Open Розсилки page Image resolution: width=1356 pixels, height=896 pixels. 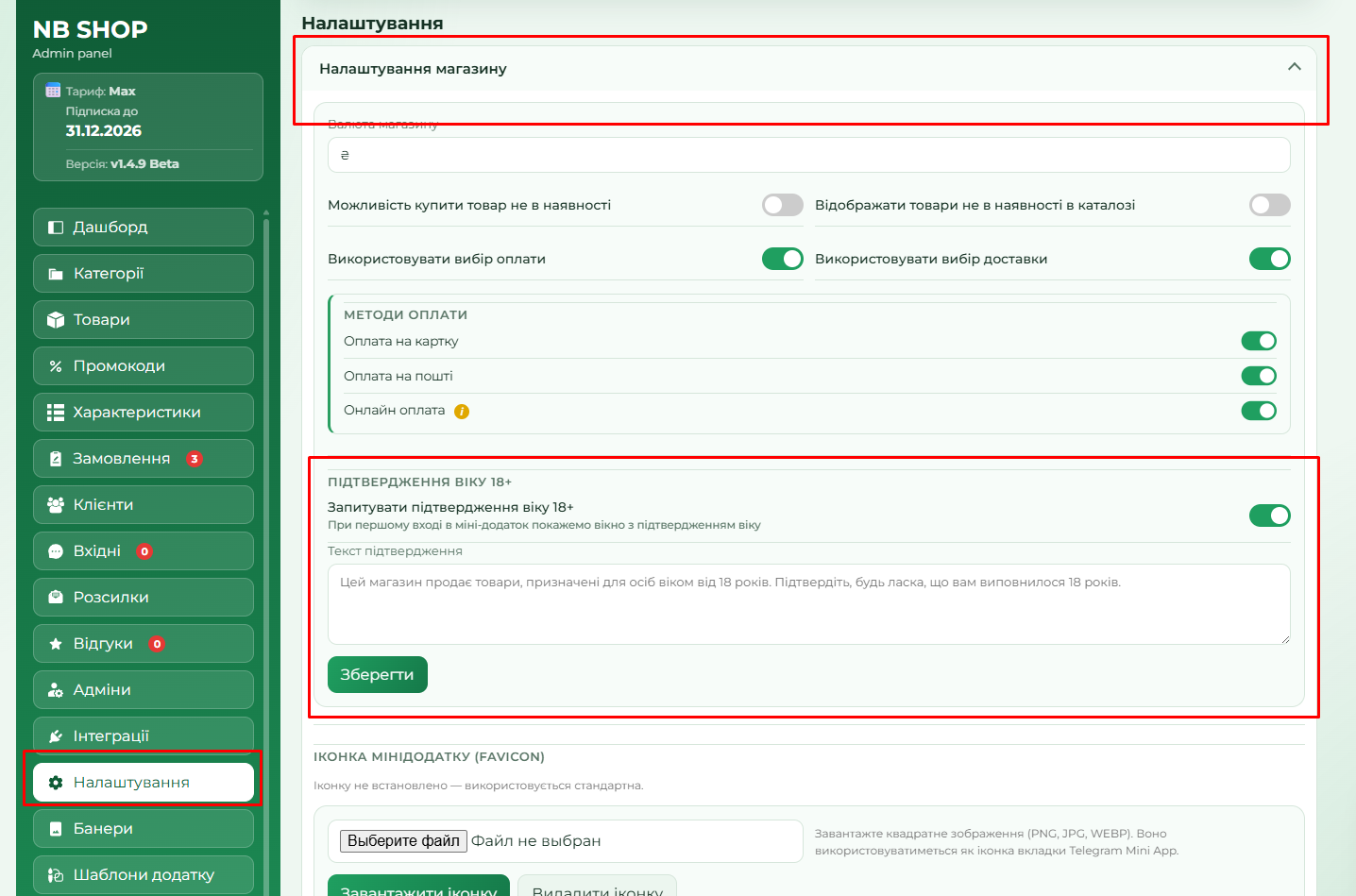(144, 597)
